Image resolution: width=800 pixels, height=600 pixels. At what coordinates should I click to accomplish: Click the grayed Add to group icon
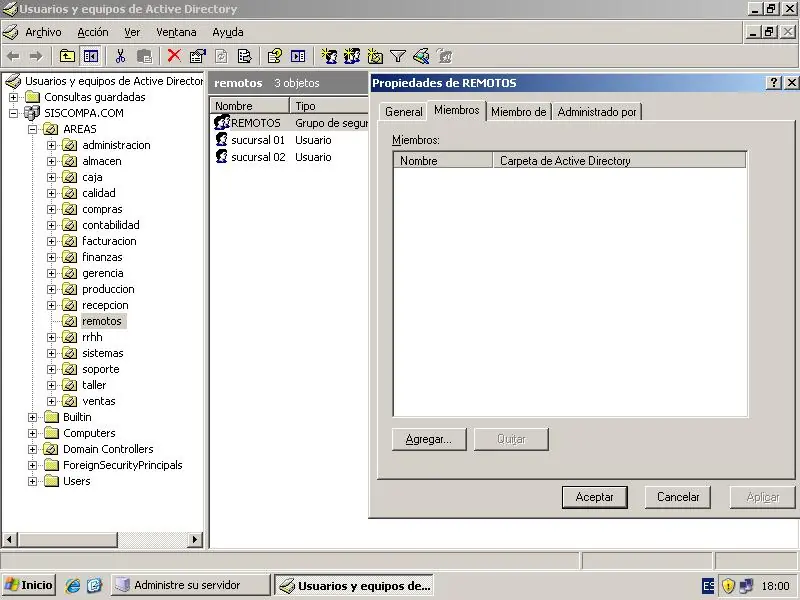click(445, 56)
